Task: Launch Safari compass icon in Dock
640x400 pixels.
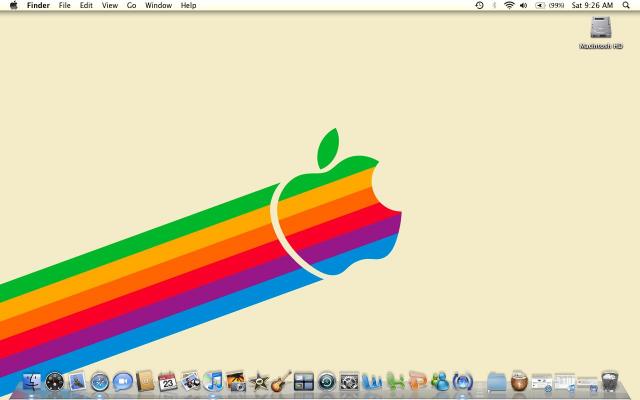Action: [100, 382]
